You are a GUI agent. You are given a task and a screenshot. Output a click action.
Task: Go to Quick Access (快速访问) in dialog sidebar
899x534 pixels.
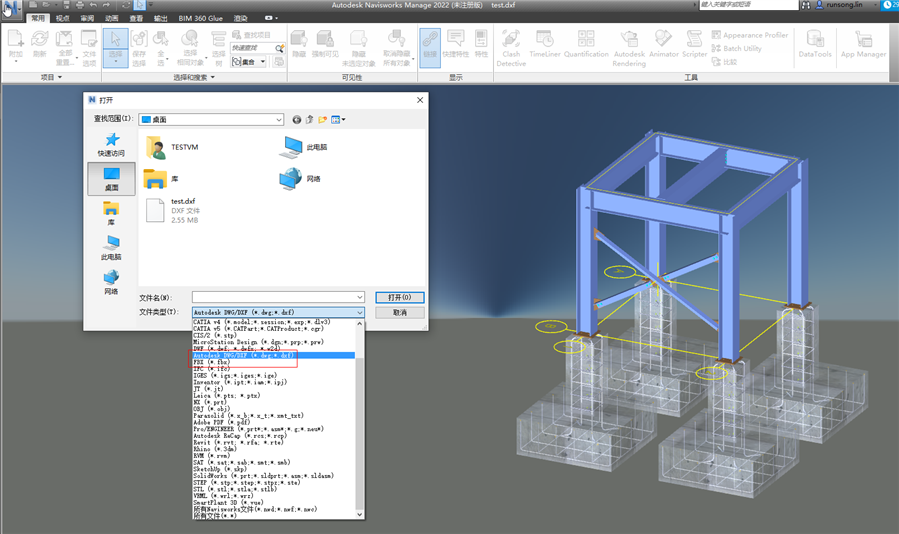coord(111,145)
